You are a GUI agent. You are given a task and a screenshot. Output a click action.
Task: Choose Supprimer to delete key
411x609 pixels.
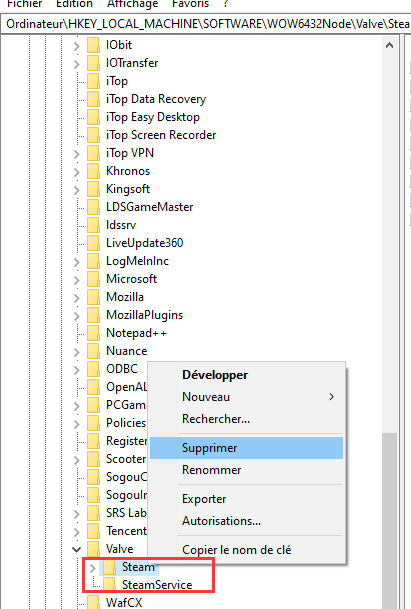click(x=247, y=448)
